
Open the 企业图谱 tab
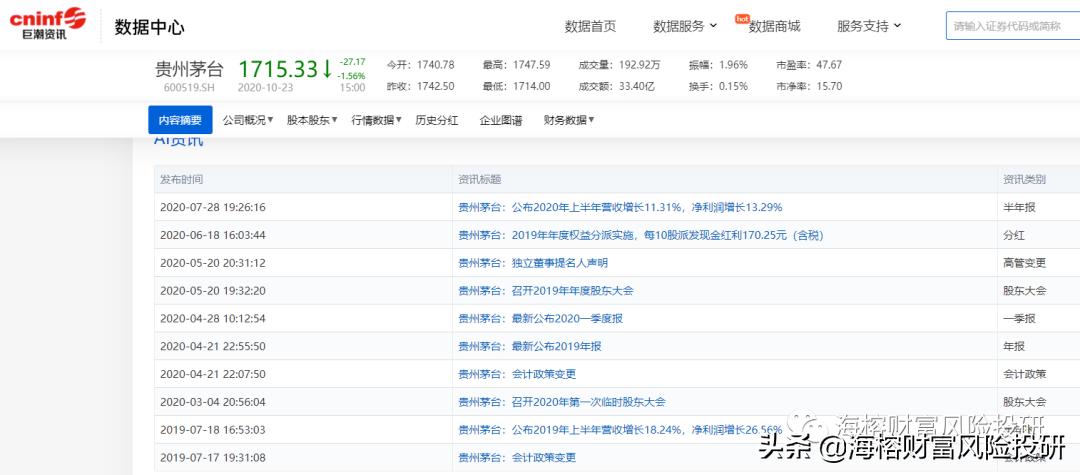pyautogui.click(x=501, y=120)
